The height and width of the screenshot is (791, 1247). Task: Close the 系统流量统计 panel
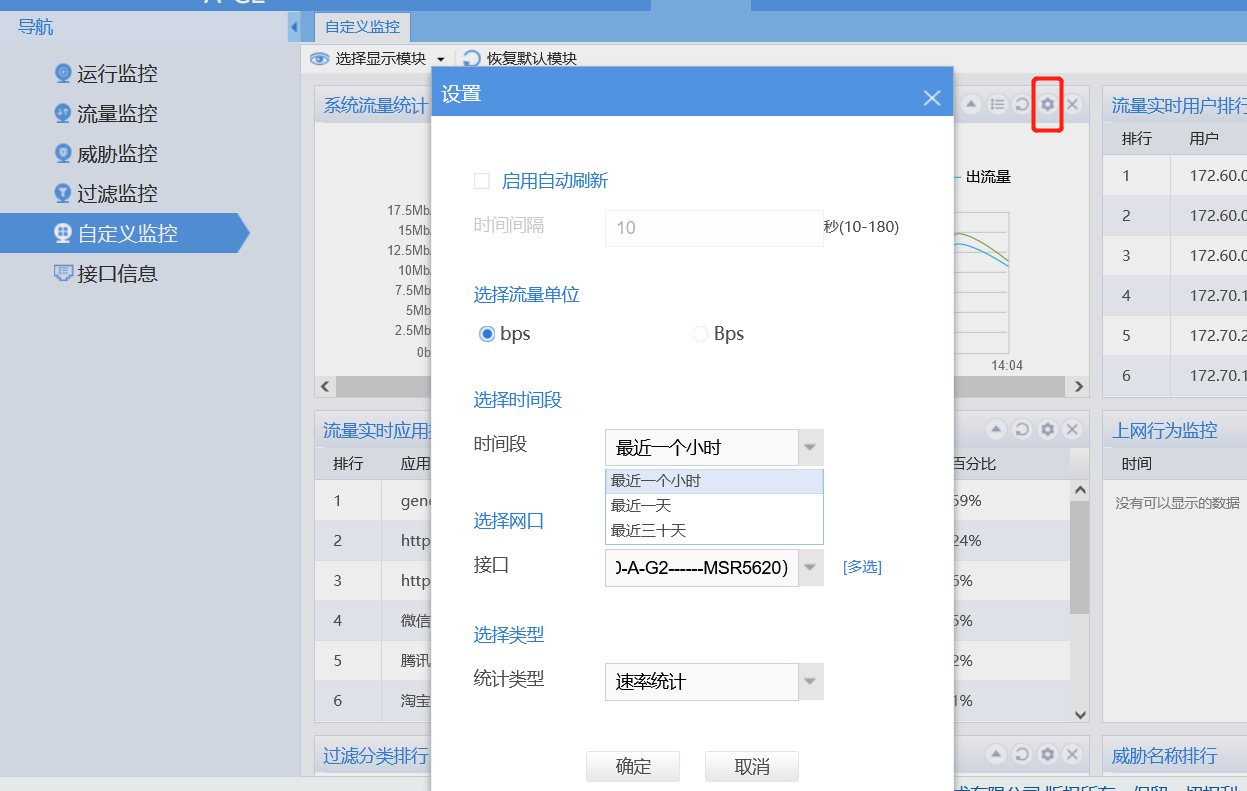(1072, 104)
